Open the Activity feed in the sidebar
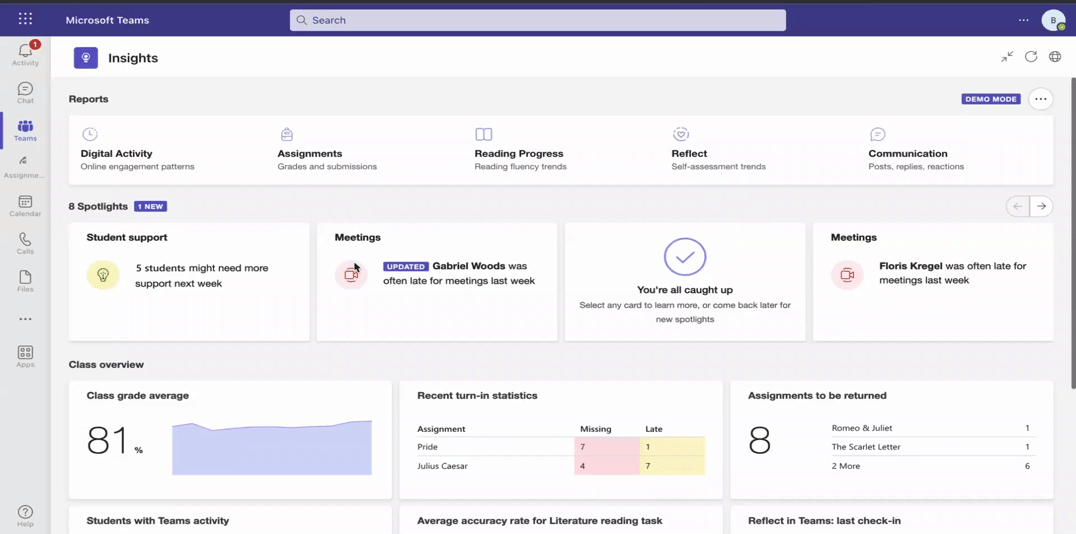 (x=25, y=54)
